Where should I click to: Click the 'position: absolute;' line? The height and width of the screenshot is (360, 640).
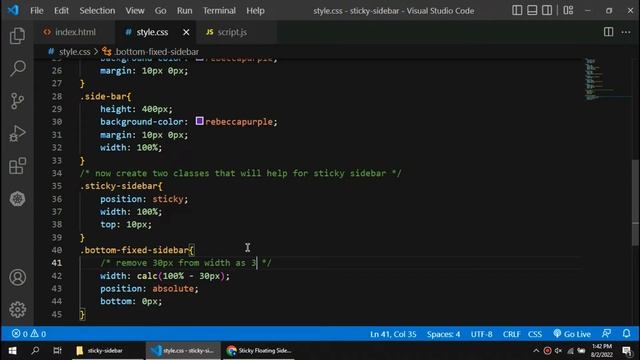point(149,289)
